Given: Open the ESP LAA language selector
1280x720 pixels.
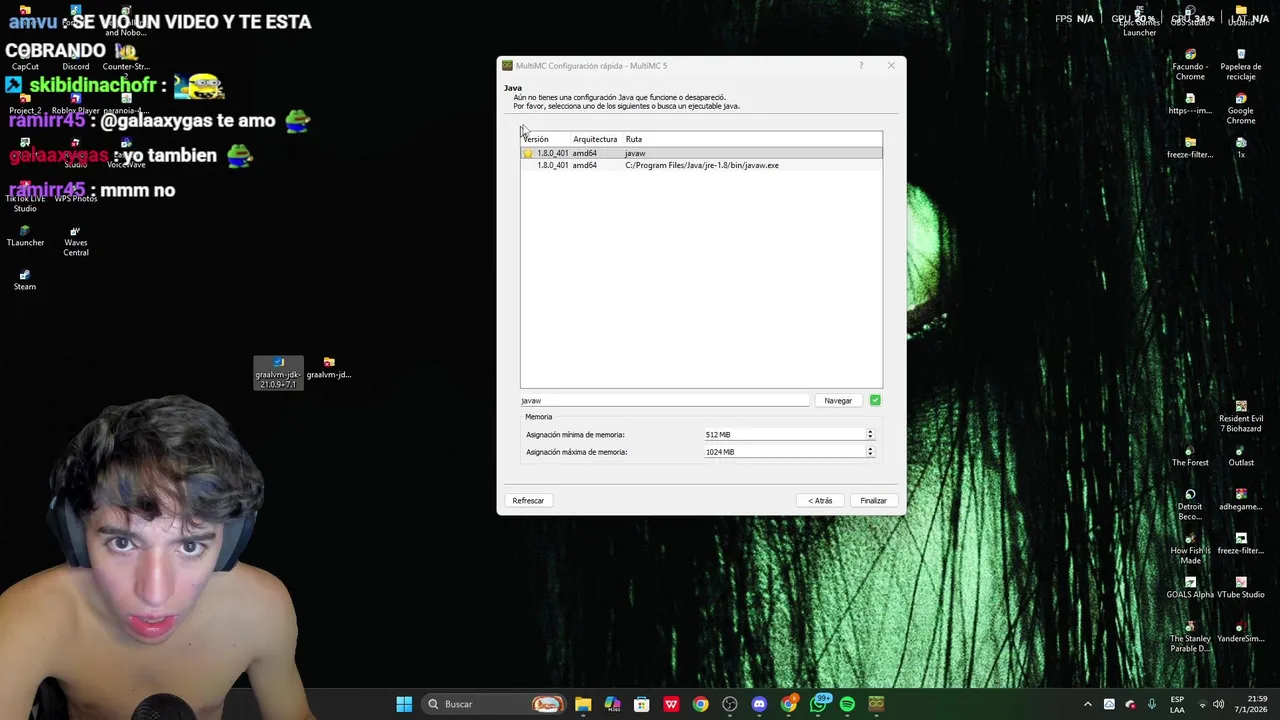Looking at the screenshot, I should pyautogui.click(x=1178, y=704).
